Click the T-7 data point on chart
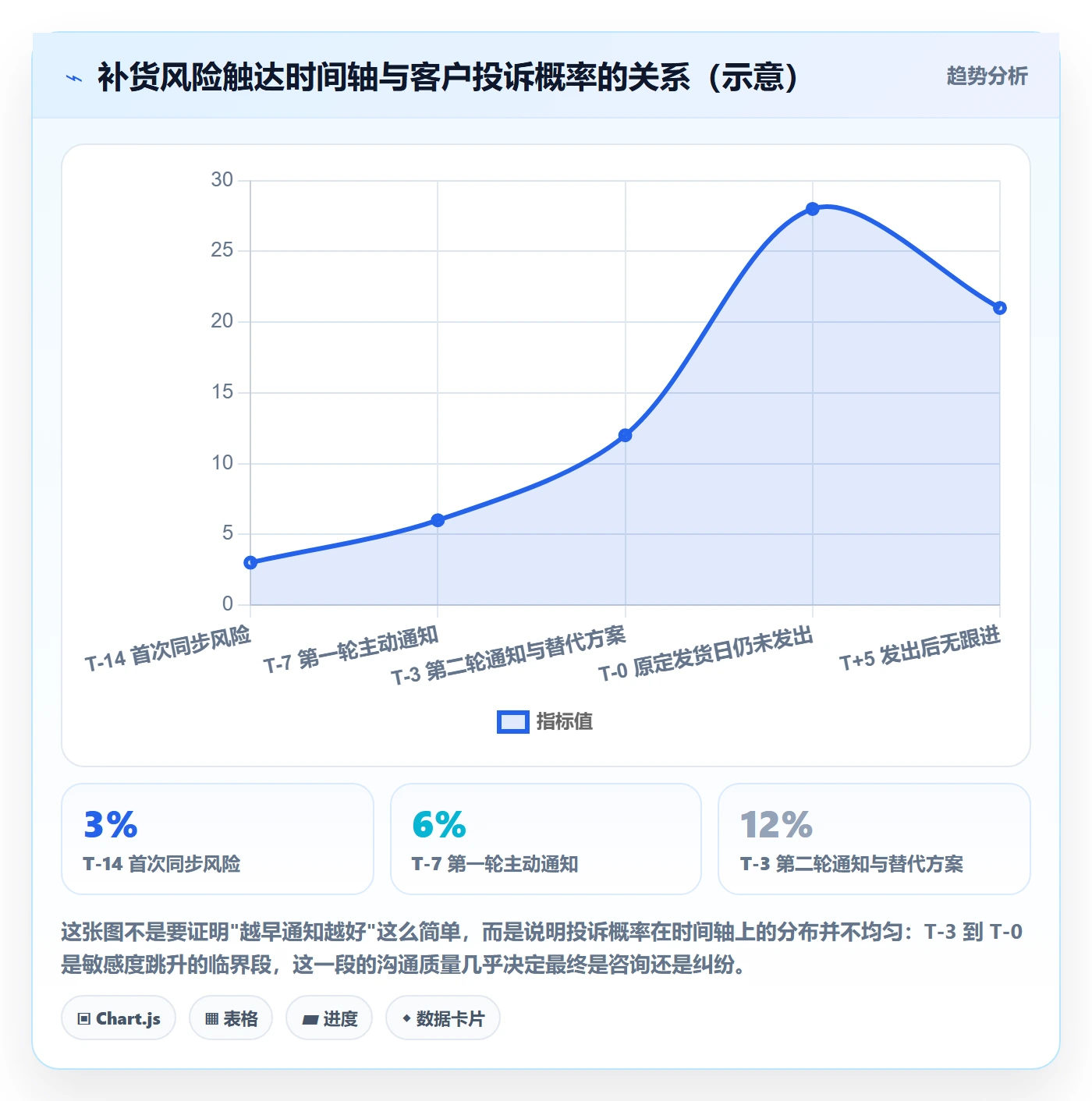Viewport: 1092px width, 1101px height. click(x=438, y=520)
